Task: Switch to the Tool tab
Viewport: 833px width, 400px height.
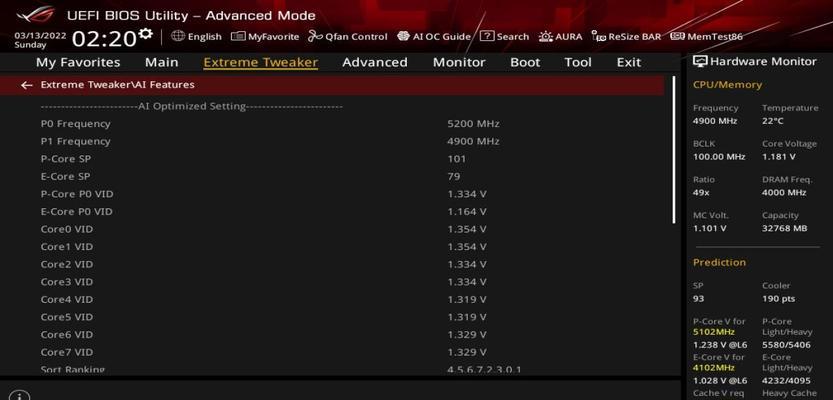Action: coord(578,62)
